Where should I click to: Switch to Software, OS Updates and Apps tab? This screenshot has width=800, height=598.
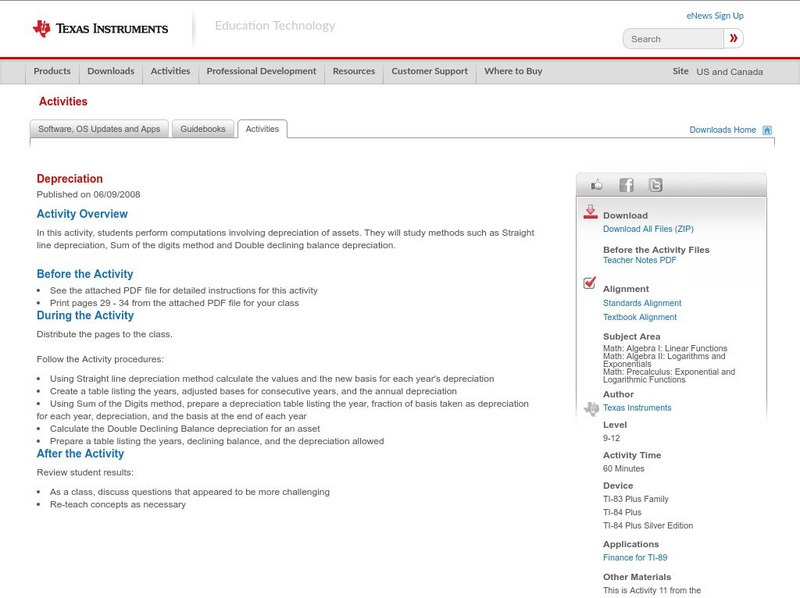tap(99, 129)
